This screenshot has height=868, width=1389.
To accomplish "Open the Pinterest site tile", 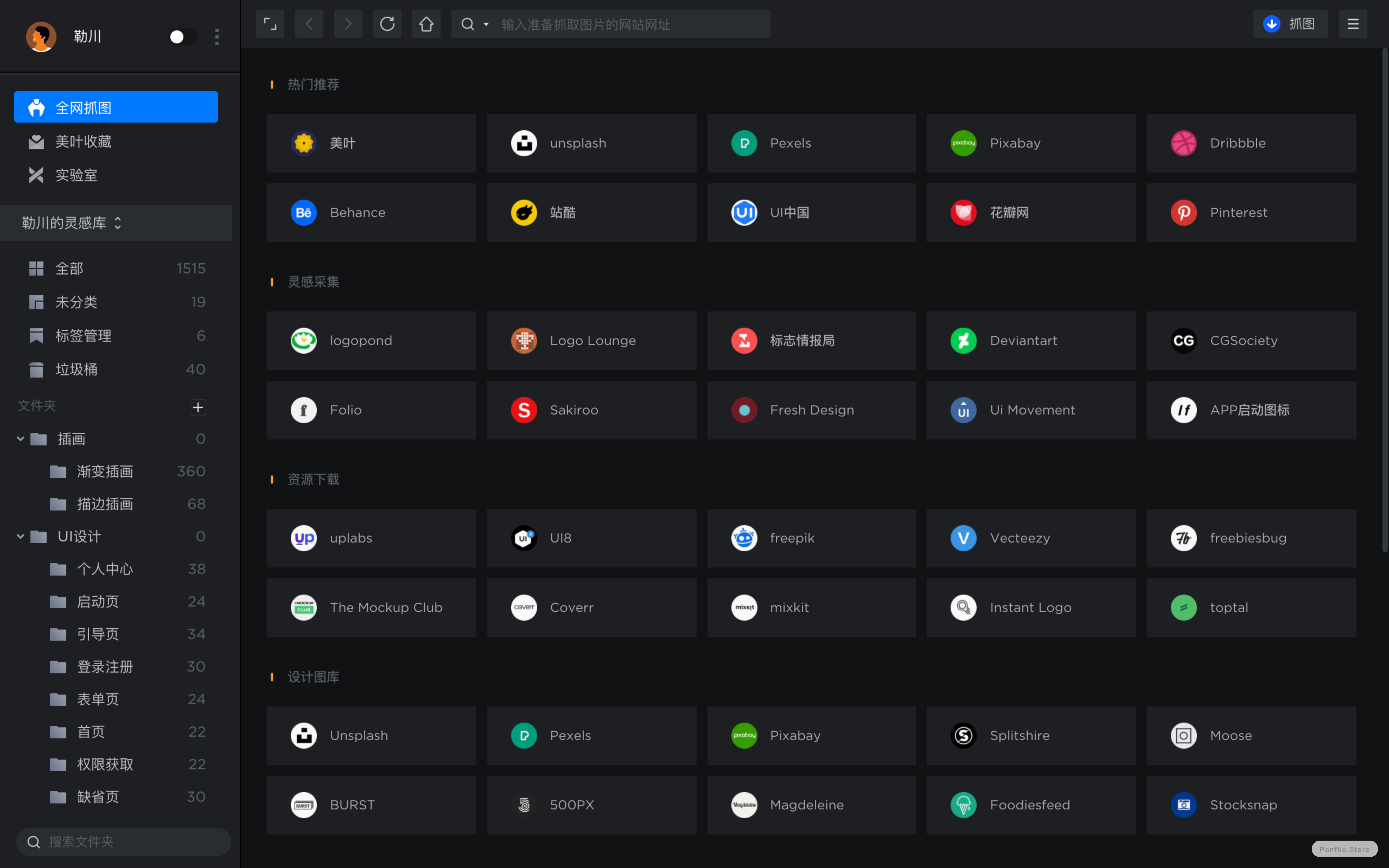I will [x=1251, y=212].
